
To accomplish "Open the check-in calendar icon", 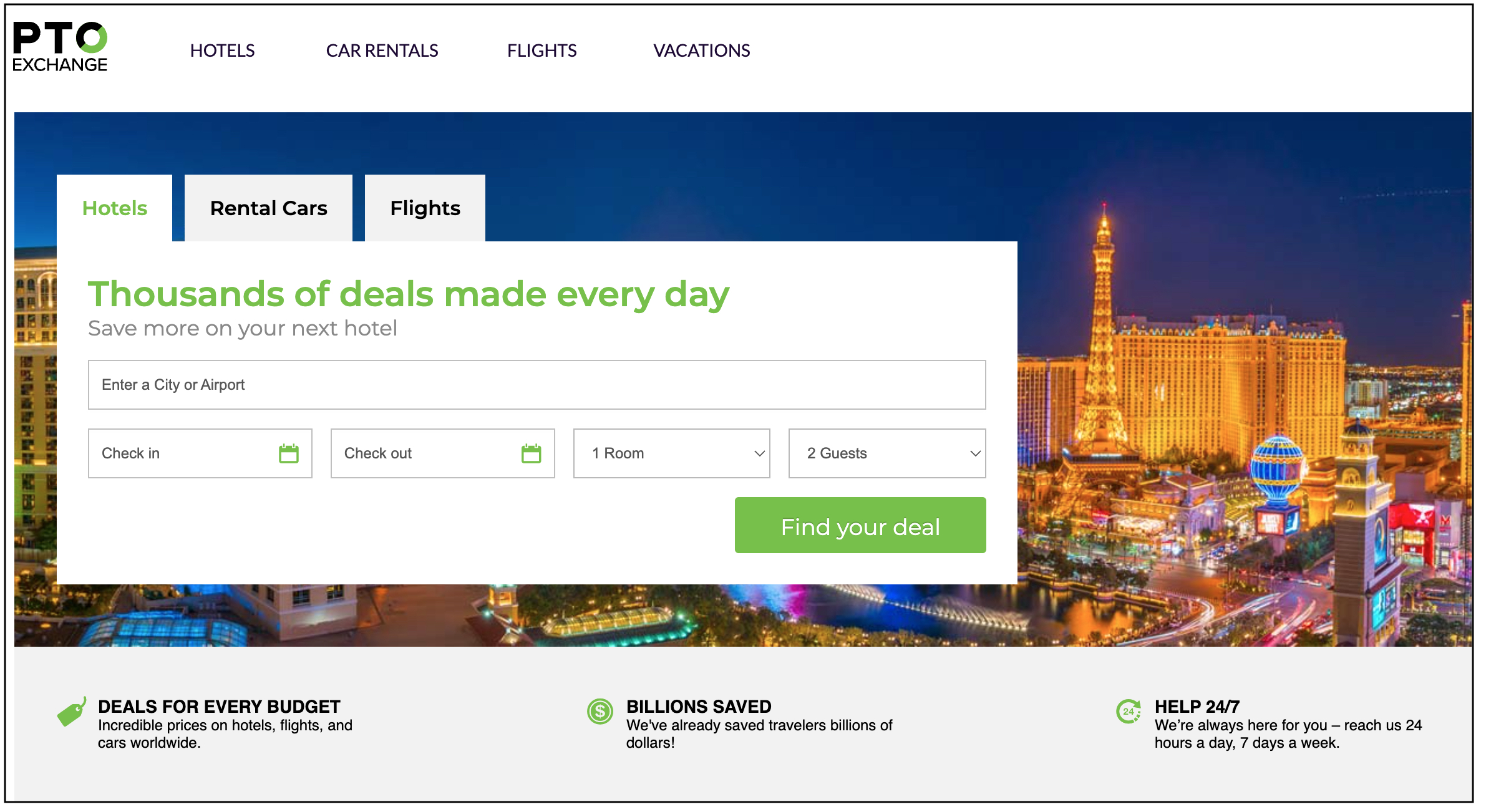I will (x=290, y=453).
